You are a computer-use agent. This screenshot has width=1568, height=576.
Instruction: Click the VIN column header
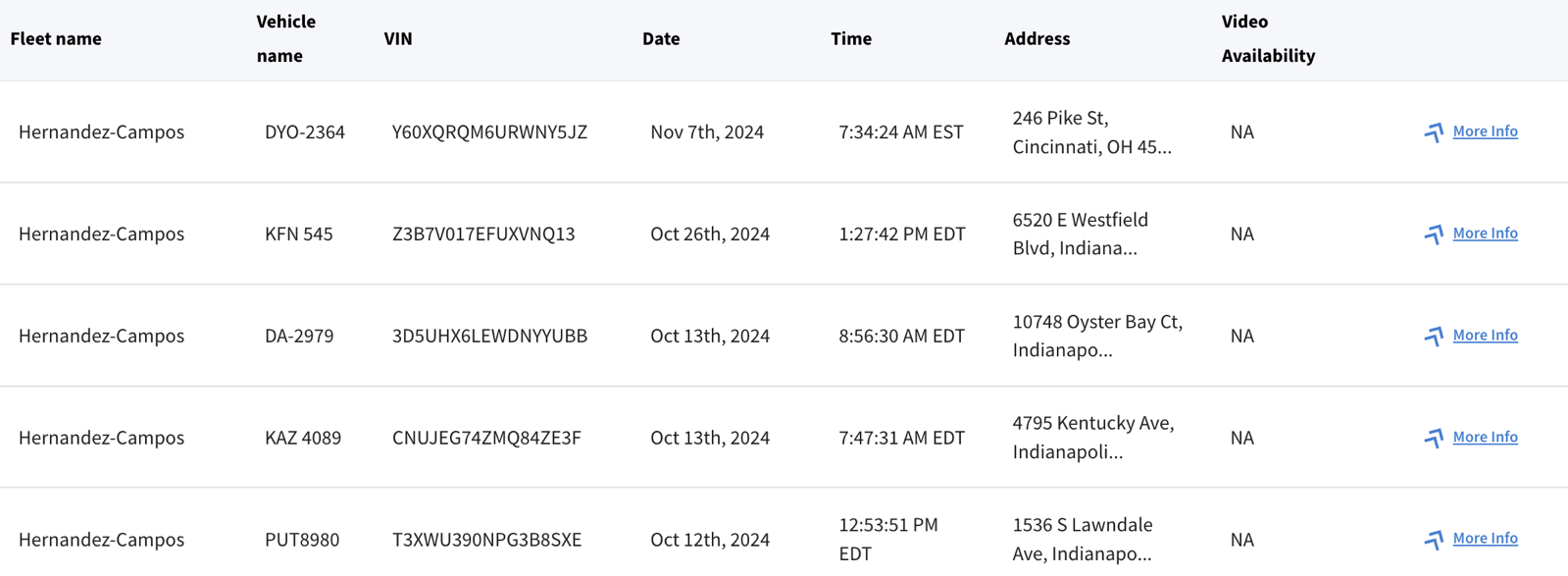(398, 39)
